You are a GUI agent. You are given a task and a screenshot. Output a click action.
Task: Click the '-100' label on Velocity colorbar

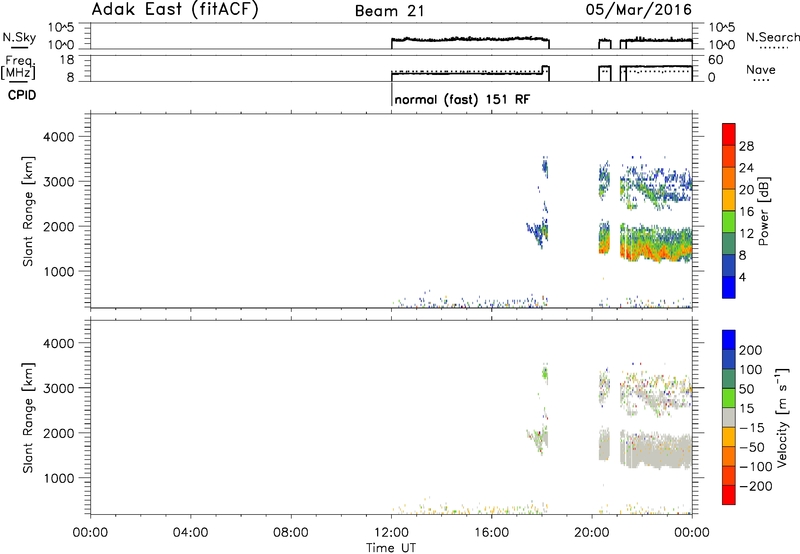[756, 467]
